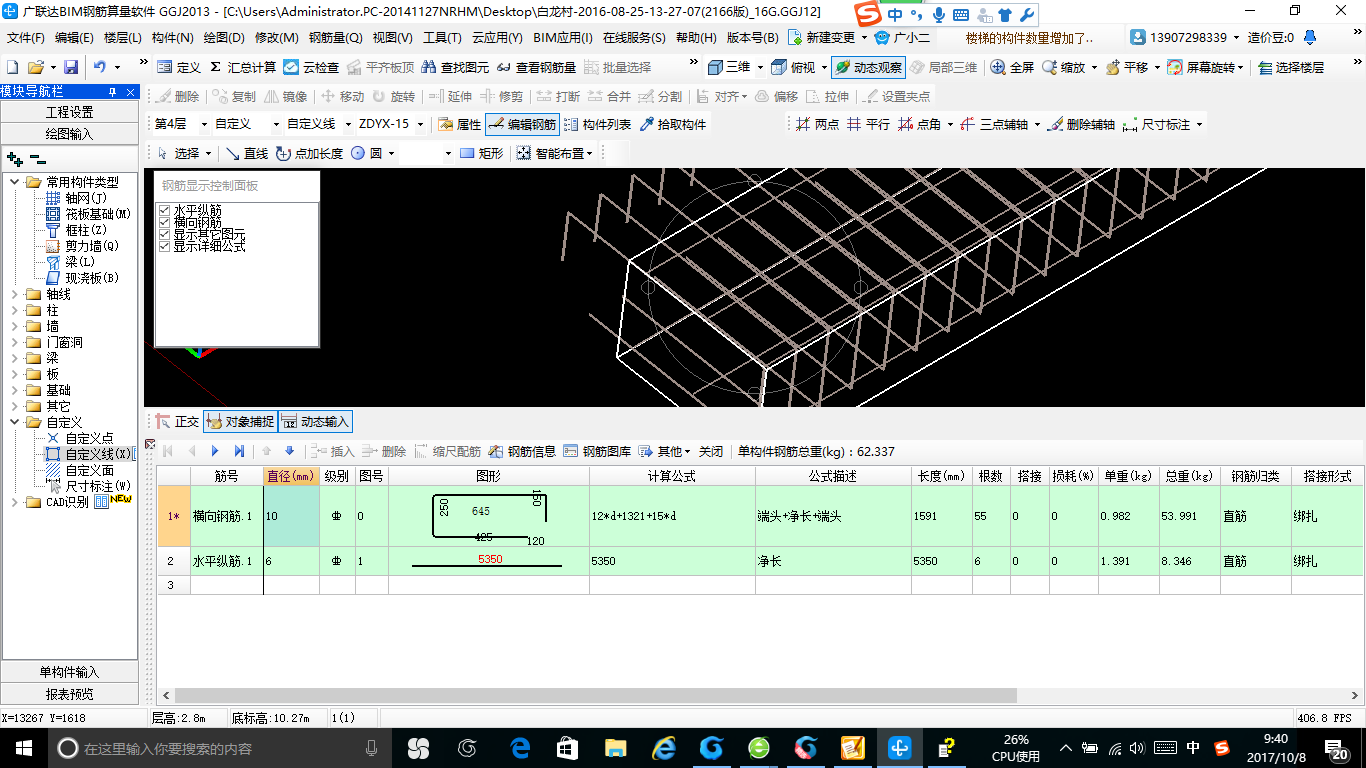Select 两点 two-point axis tool
The image size is (1366, 768).
click(817, 124)
